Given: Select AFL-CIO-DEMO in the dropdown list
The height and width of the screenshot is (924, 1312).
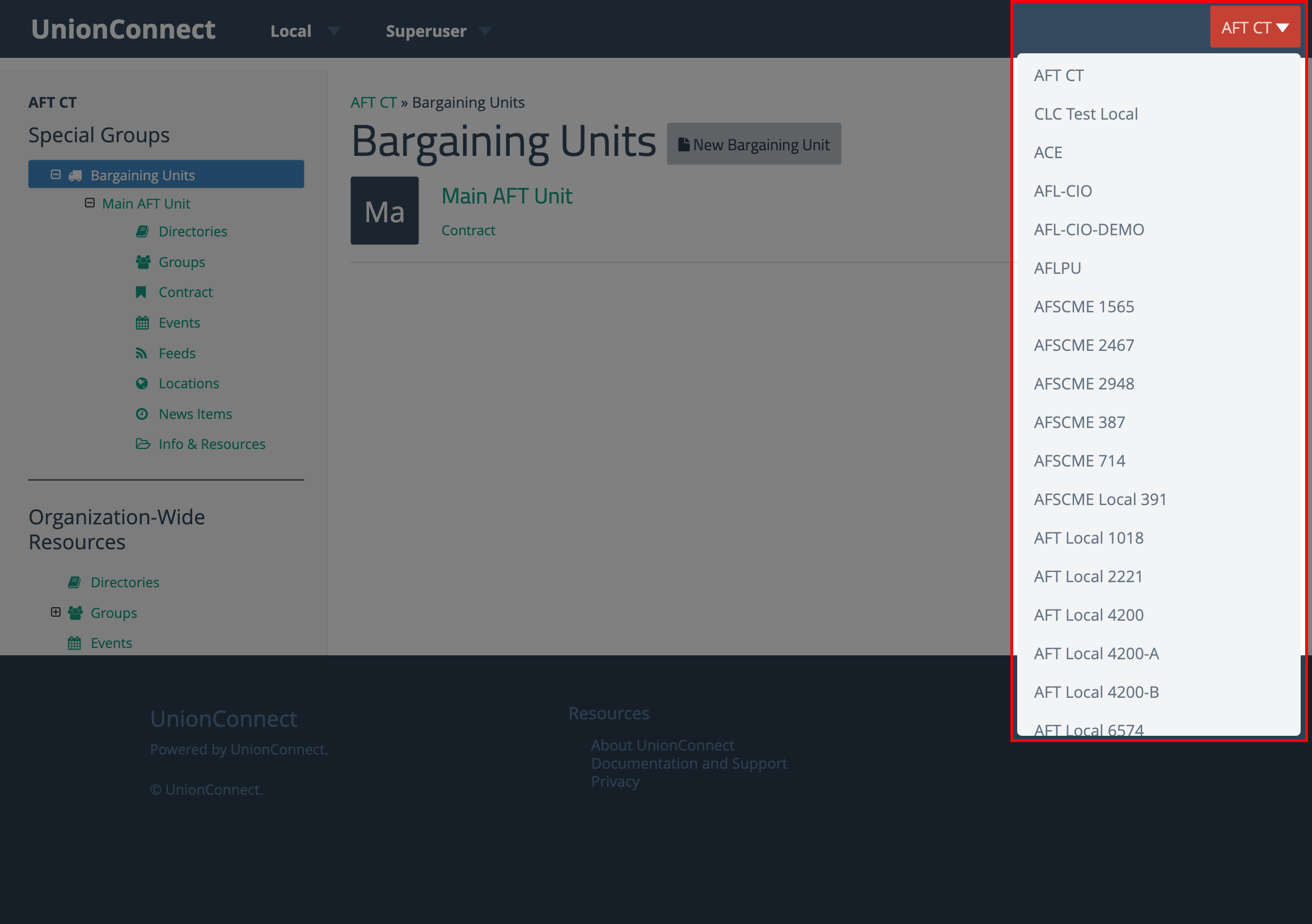Looking at the screenshot, I should [1089, 229].
